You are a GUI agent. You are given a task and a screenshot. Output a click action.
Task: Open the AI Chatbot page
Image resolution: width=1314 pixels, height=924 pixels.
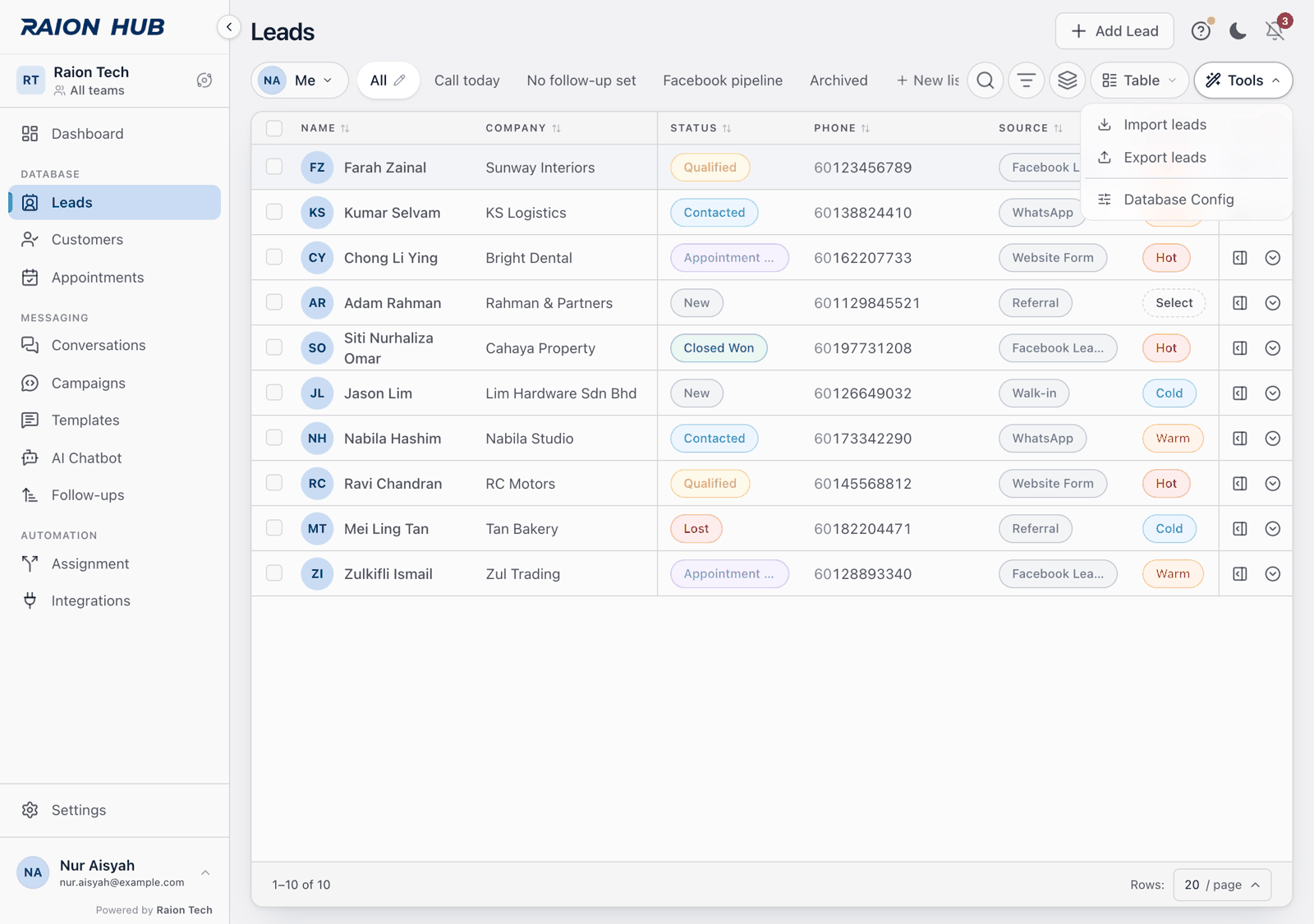click(115, 457)
